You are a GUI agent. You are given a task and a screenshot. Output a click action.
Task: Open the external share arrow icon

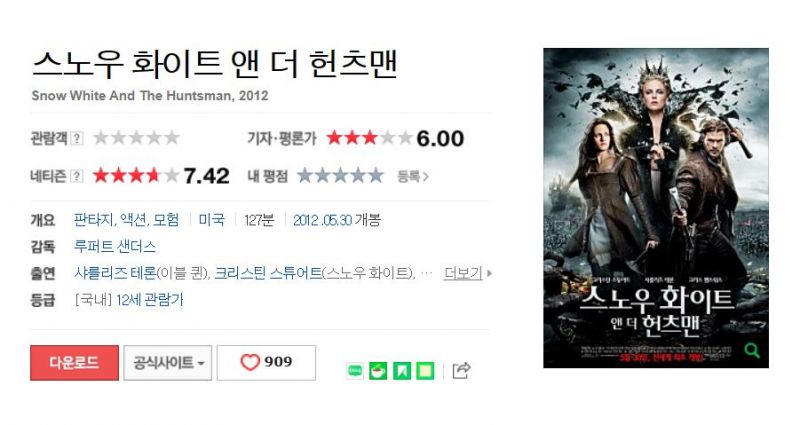pyautogui.click(x=461, y=370)
